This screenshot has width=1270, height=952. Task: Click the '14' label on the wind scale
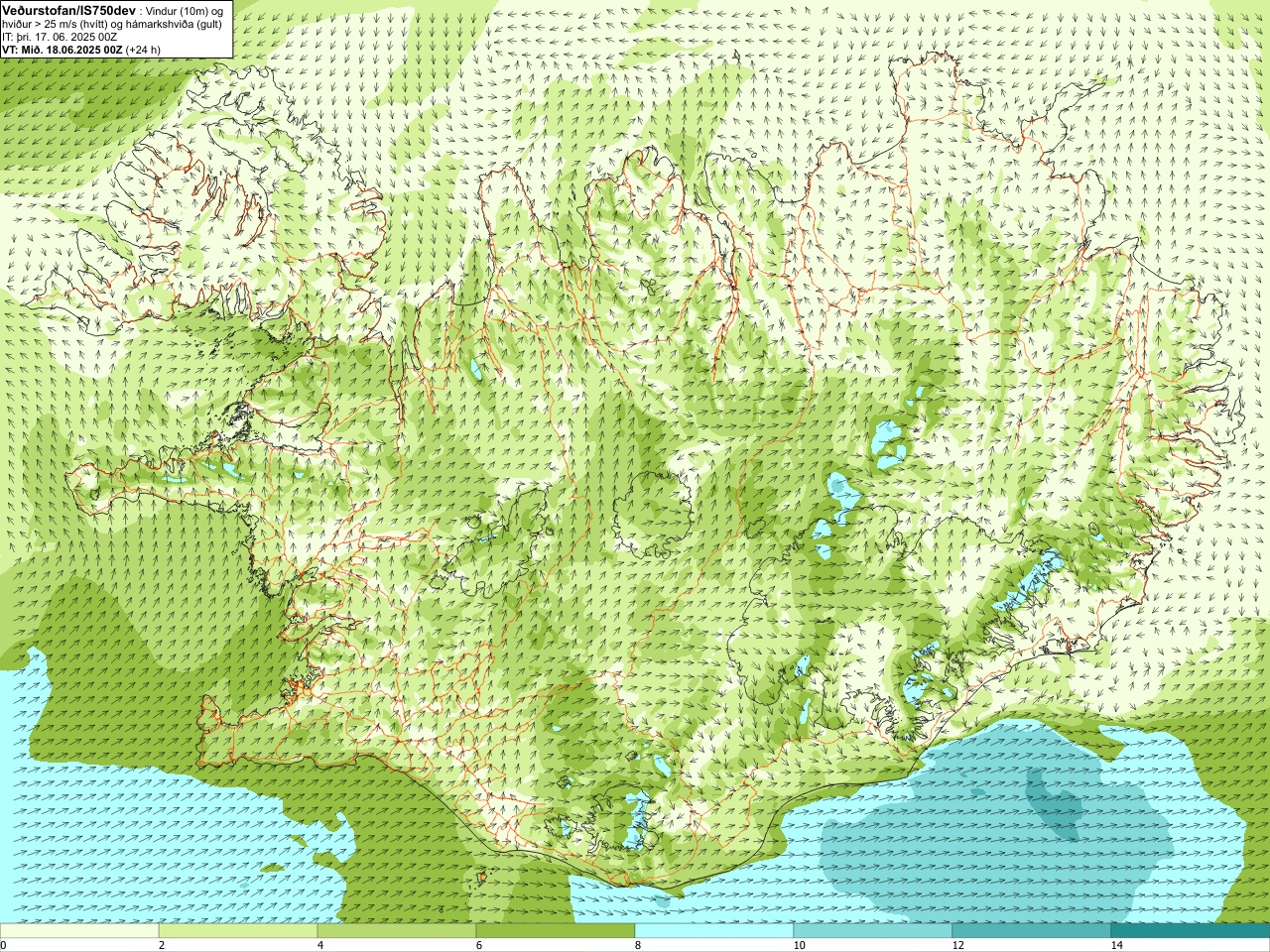pyautogui.click(x=1116, y=945)
